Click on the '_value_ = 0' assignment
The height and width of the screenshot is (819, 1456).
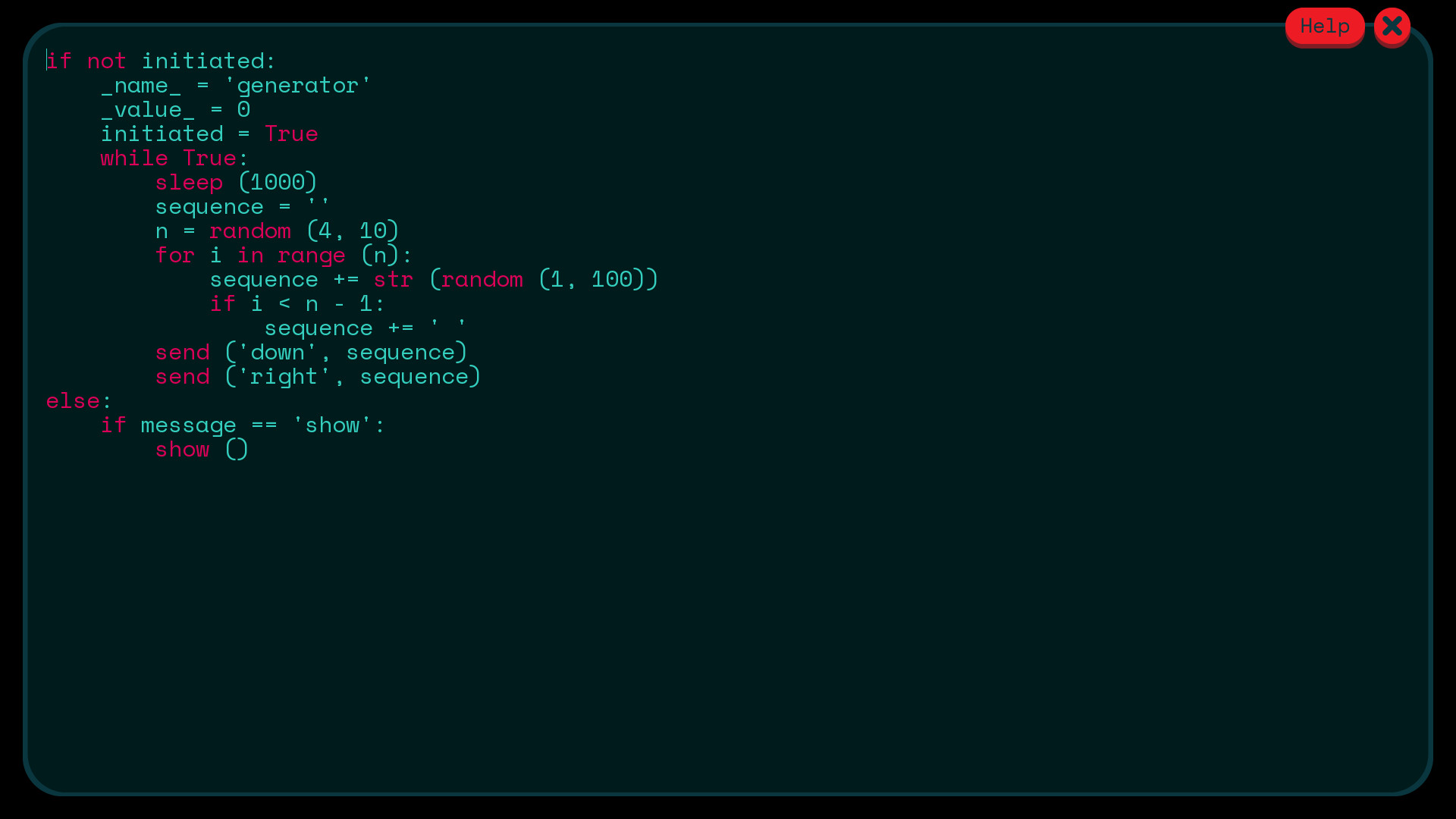175,109
